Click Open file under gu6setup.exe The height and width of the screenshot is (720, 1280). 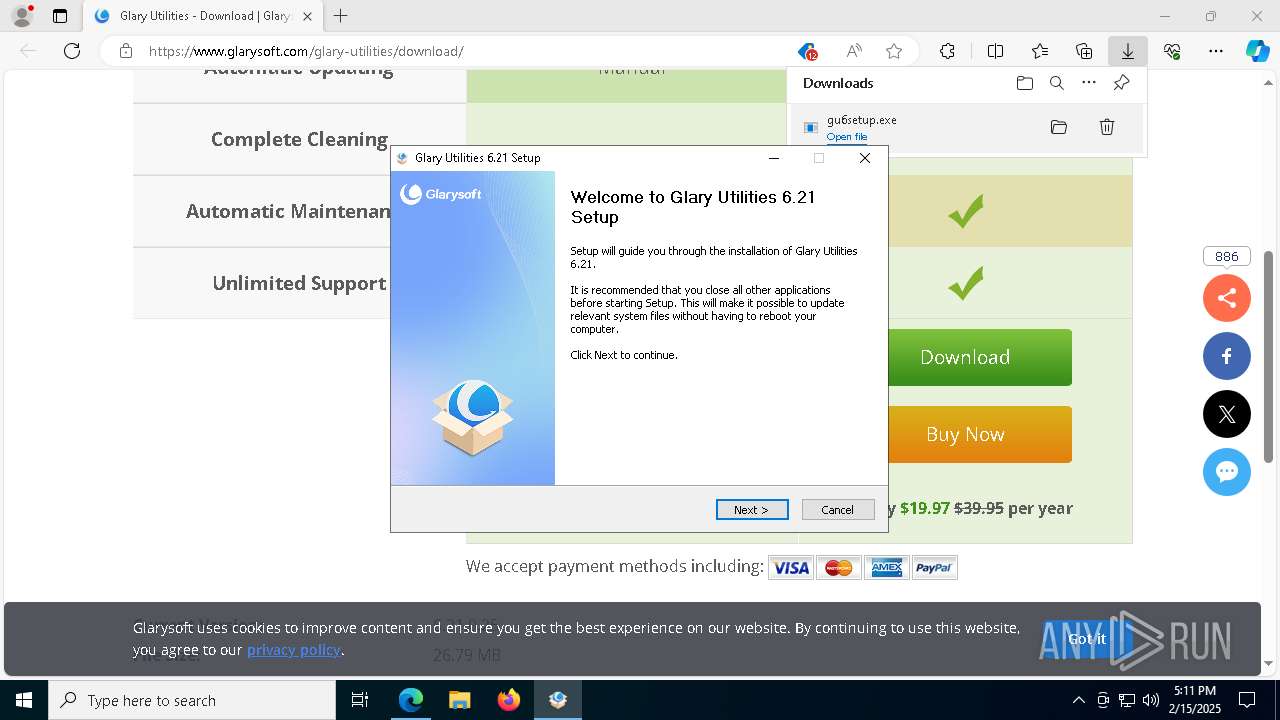[x=847, y=137]
